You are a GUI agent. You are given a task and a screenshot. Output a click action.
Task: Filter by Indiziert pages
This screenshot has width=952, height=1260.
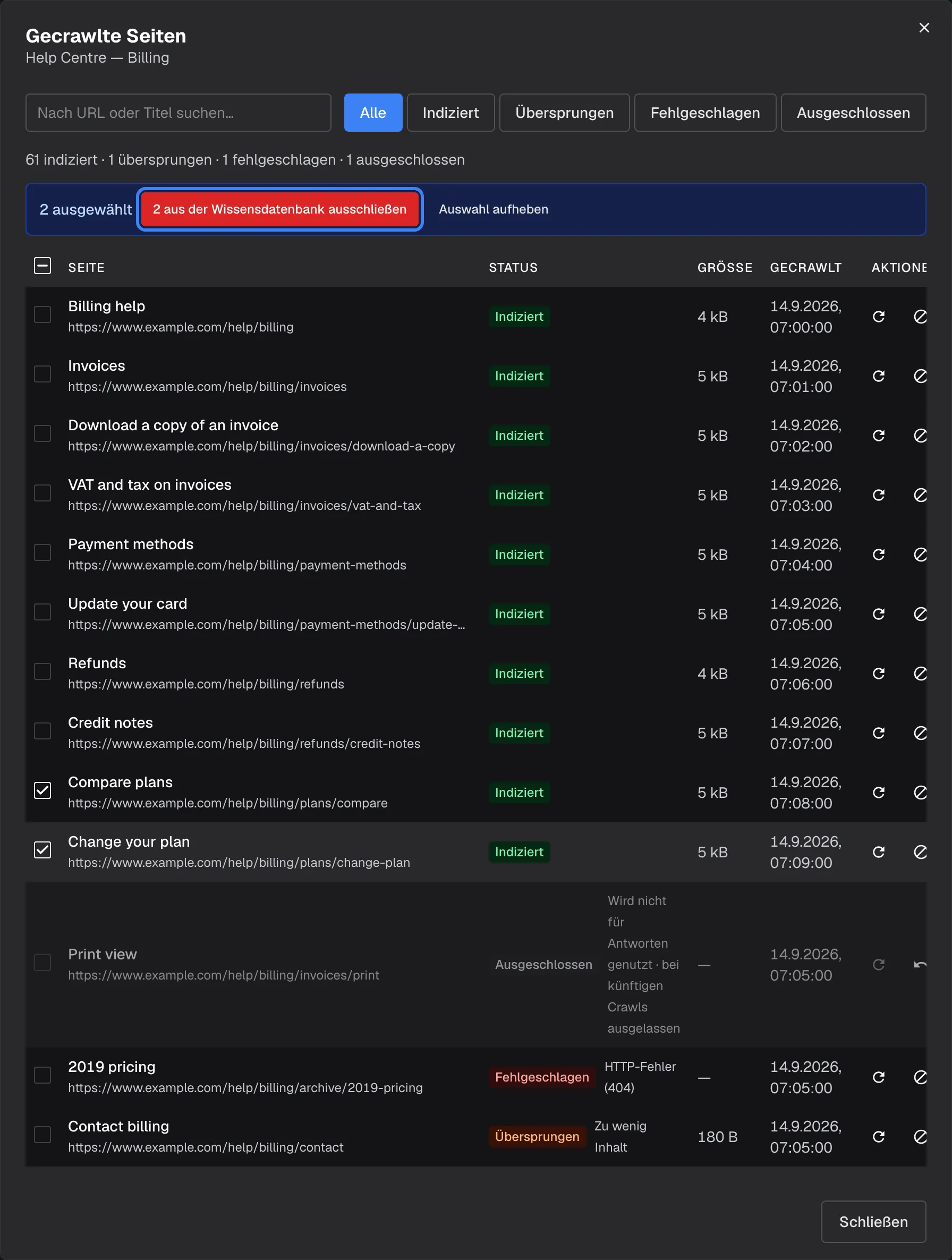450,113
